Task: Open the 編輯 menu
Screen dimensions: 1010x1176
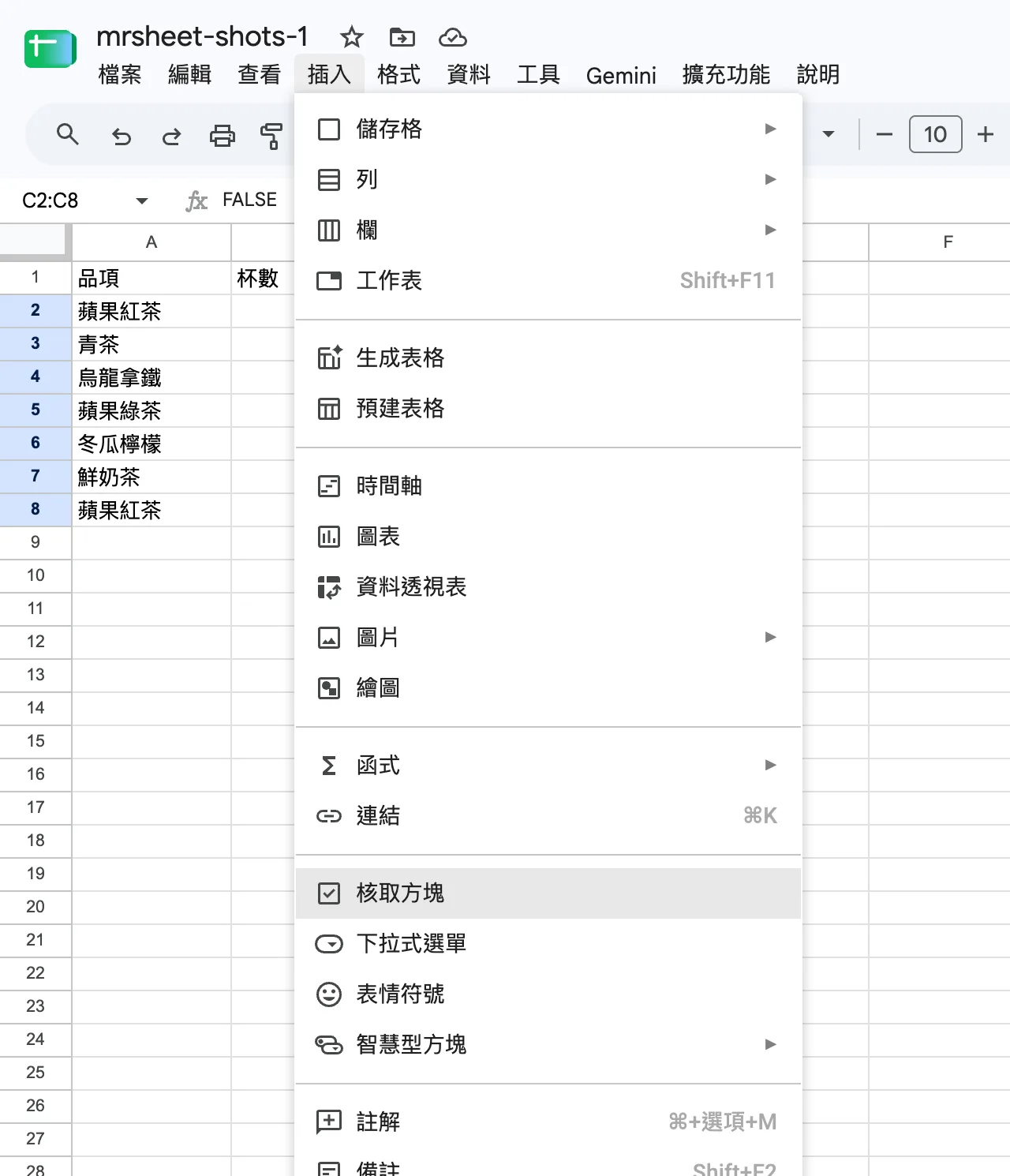Action: click(x=189, y=75)
